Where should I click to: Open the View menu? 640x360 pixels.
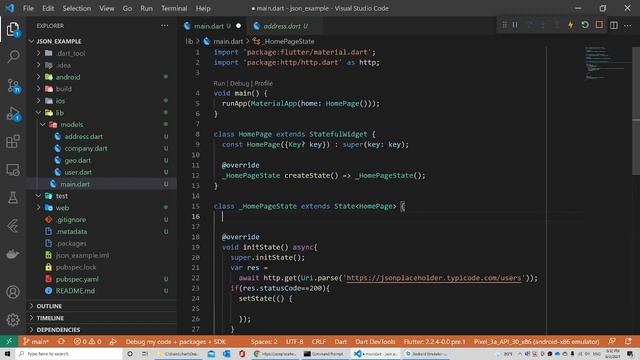107,8
